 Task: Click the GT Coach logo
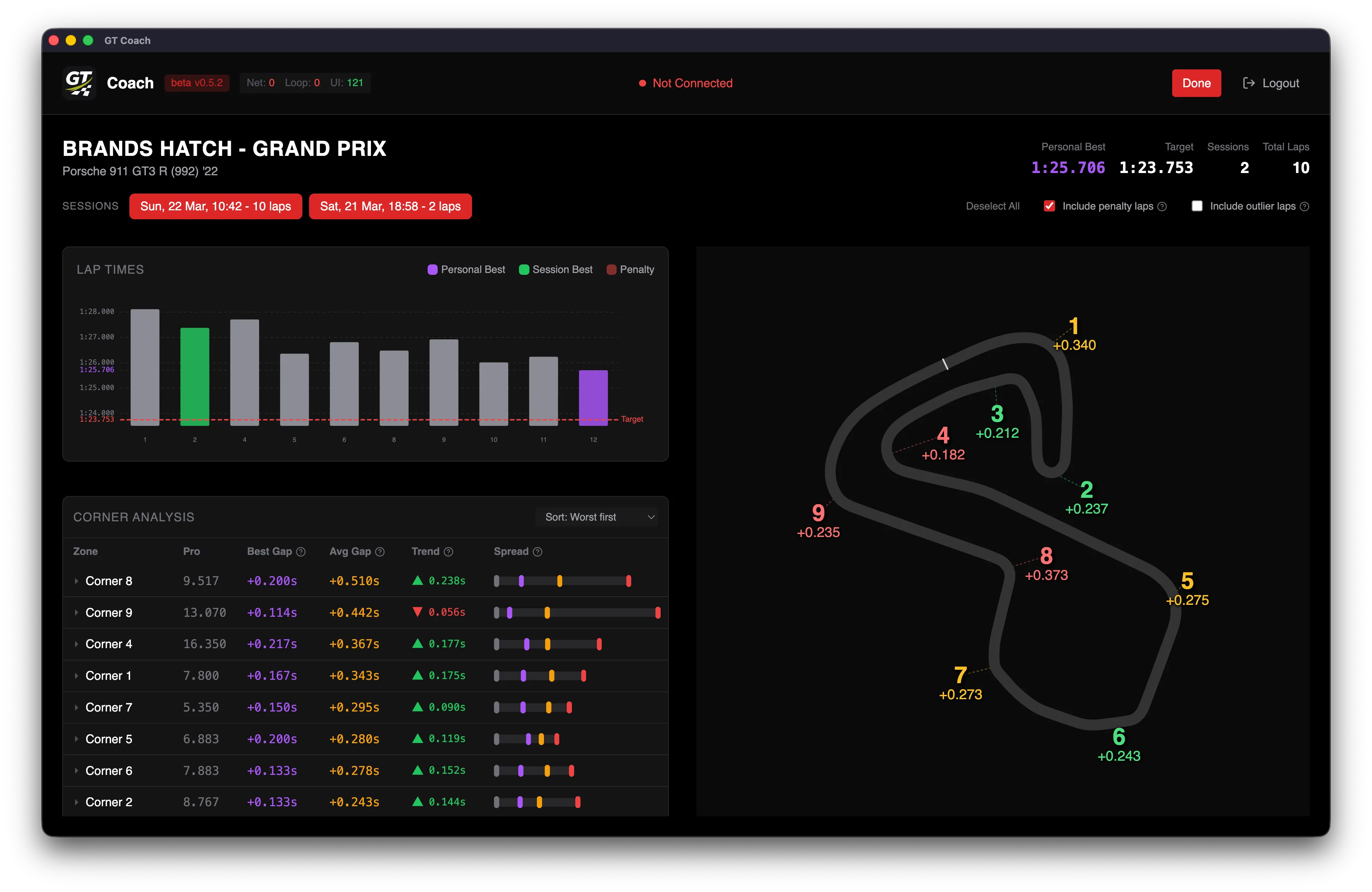79,82
